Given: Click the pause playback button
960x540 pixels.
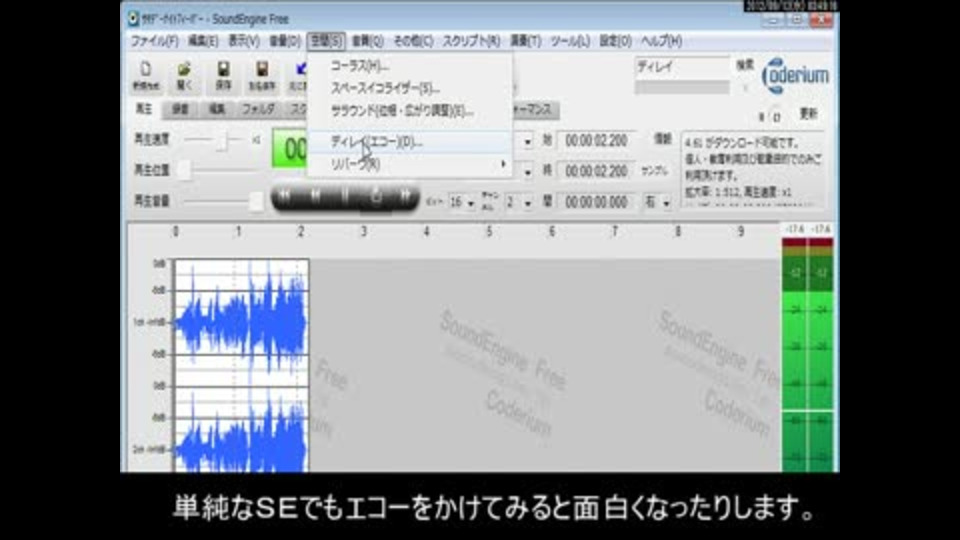Looking at the screenshot, I should (345, 197).
